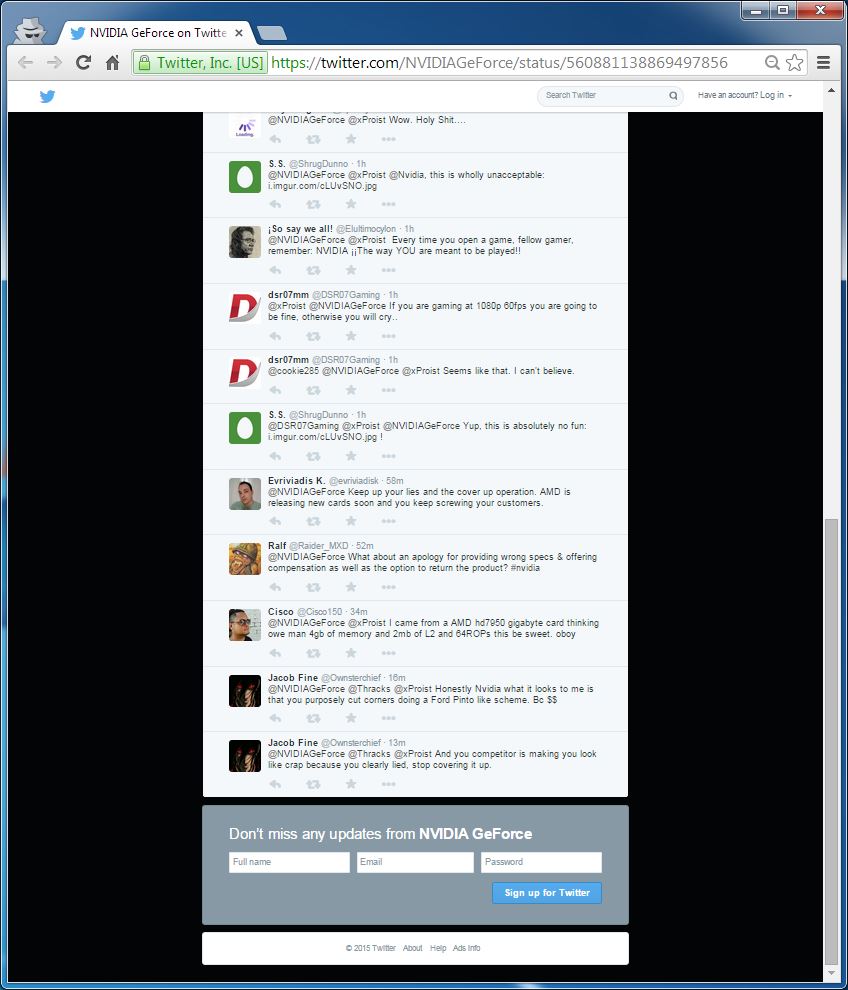Click the zoom magnifier icon in address bar
This screenshot has height=990, width=848.
coord(772,63)
